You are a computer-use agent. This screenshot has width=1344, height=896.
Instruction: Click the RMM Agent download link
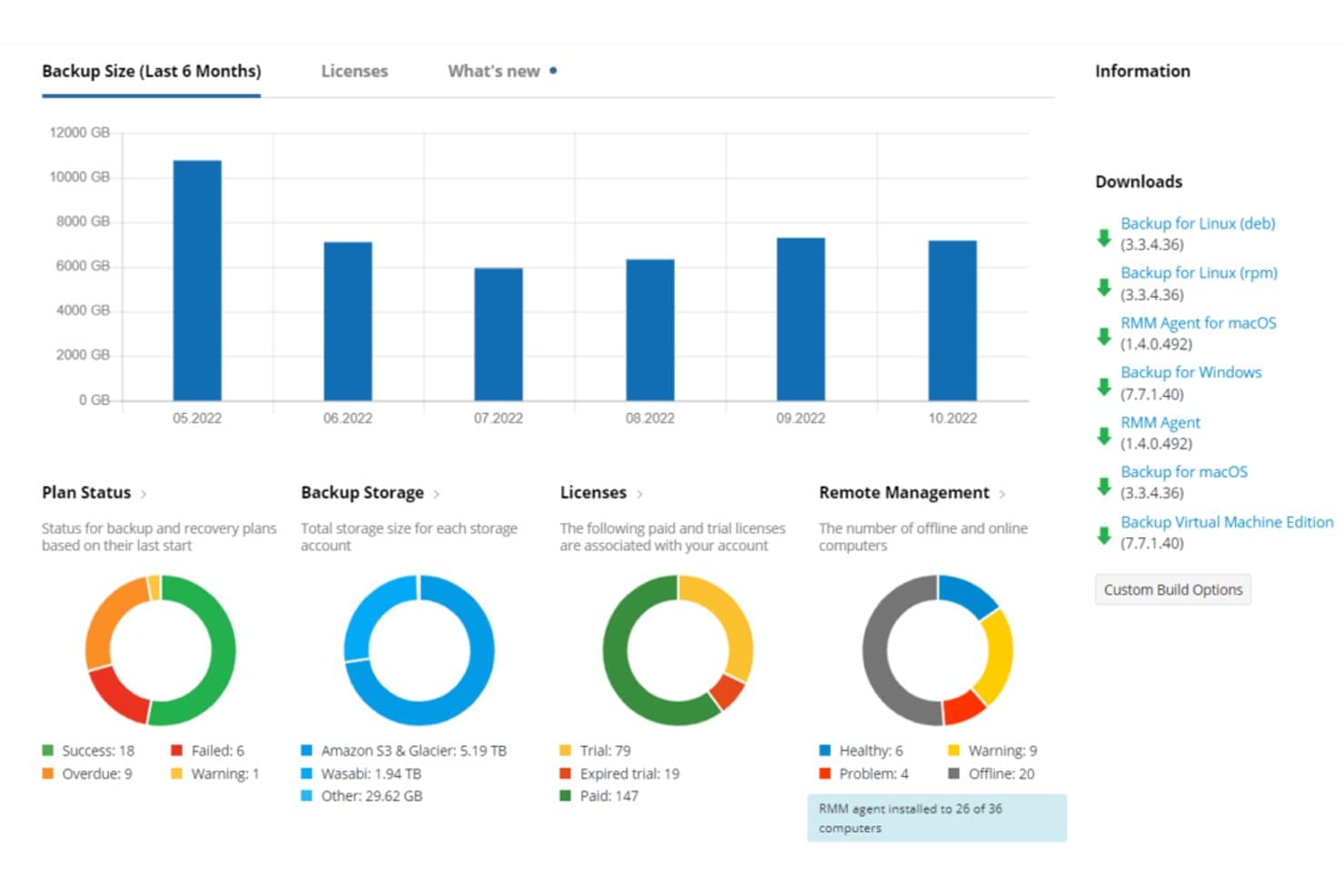tap(1161, 422)
